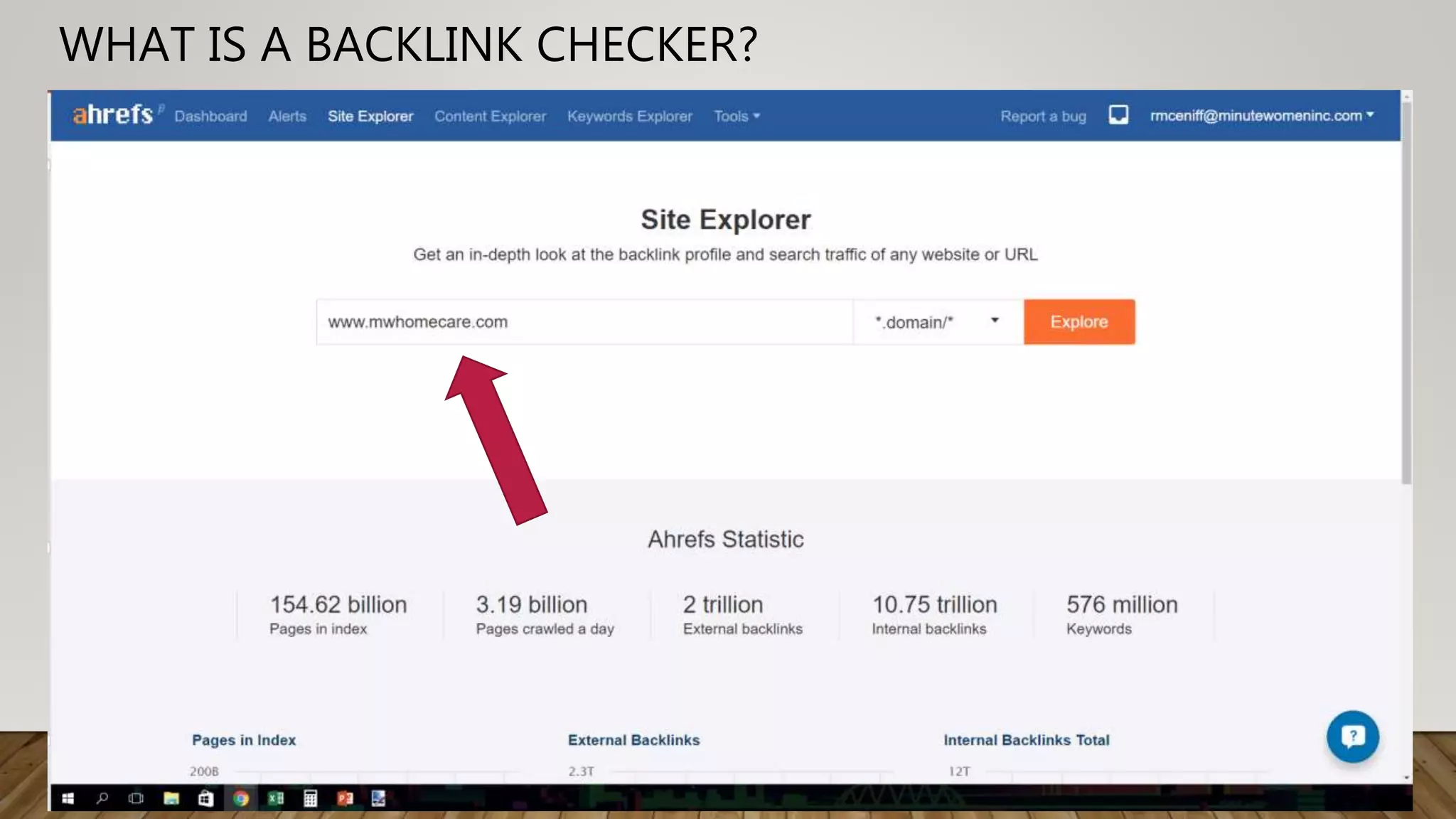
Task: Open Content Explorer
Action: coord(490,116)
